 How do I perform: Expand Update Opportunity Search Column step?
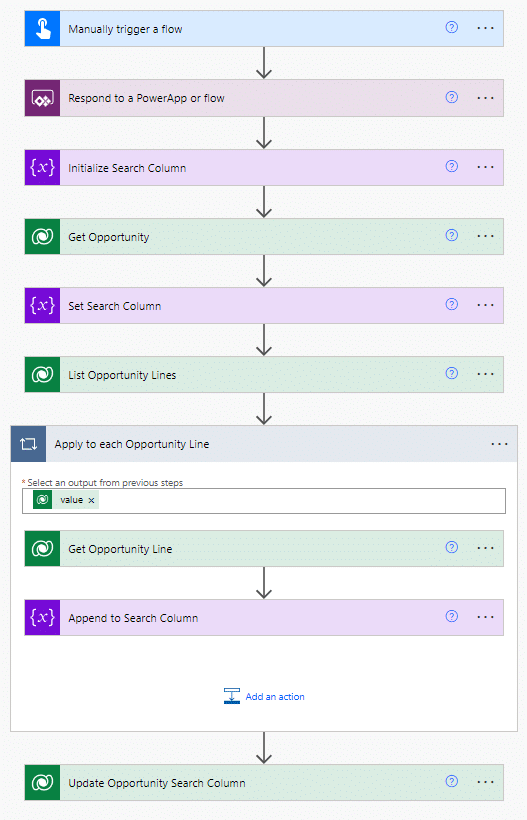tap(264, 782)
